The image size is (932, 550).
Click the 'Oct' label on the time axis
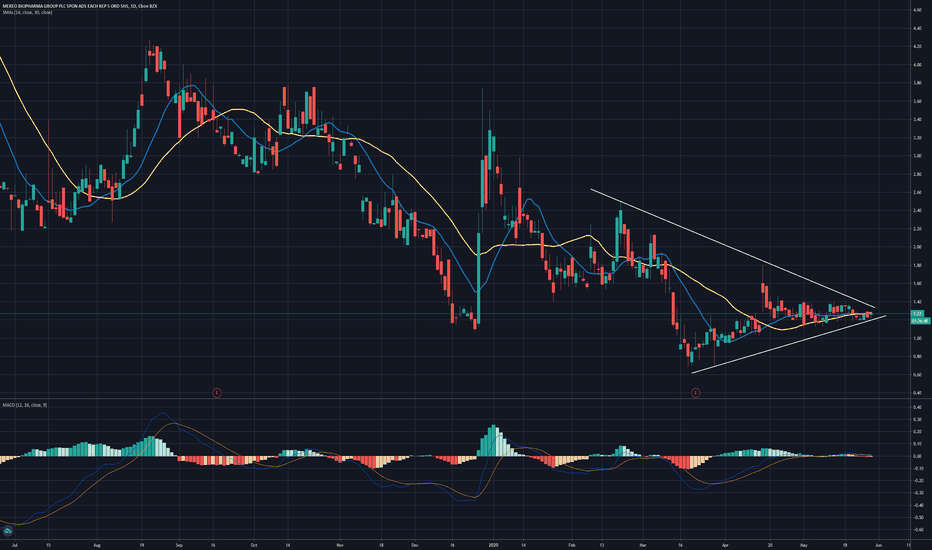254,545
